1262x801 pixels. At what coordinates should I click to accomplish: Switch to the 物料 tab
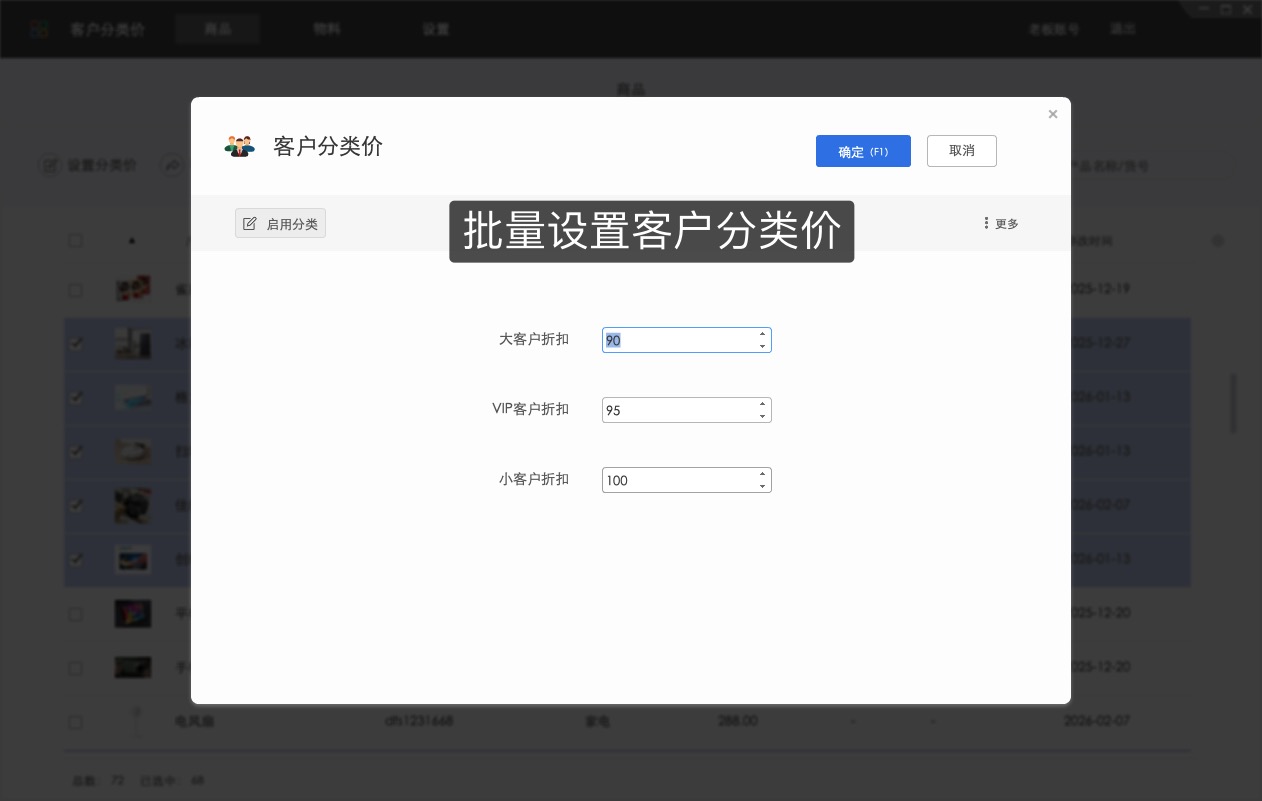coord(326,29)
